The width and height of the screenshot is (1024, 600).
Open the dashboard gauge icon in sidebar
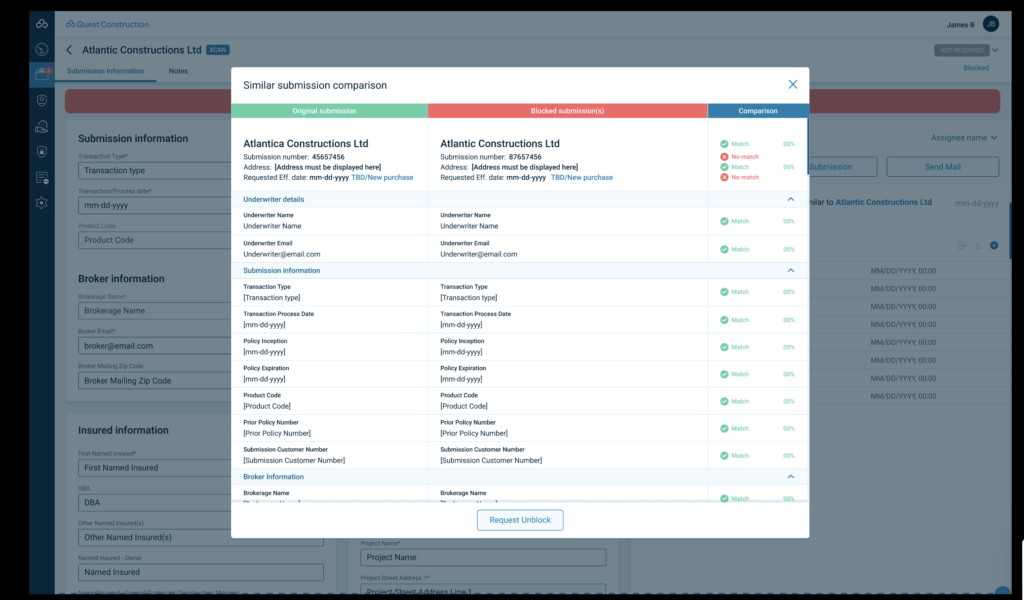42,50
